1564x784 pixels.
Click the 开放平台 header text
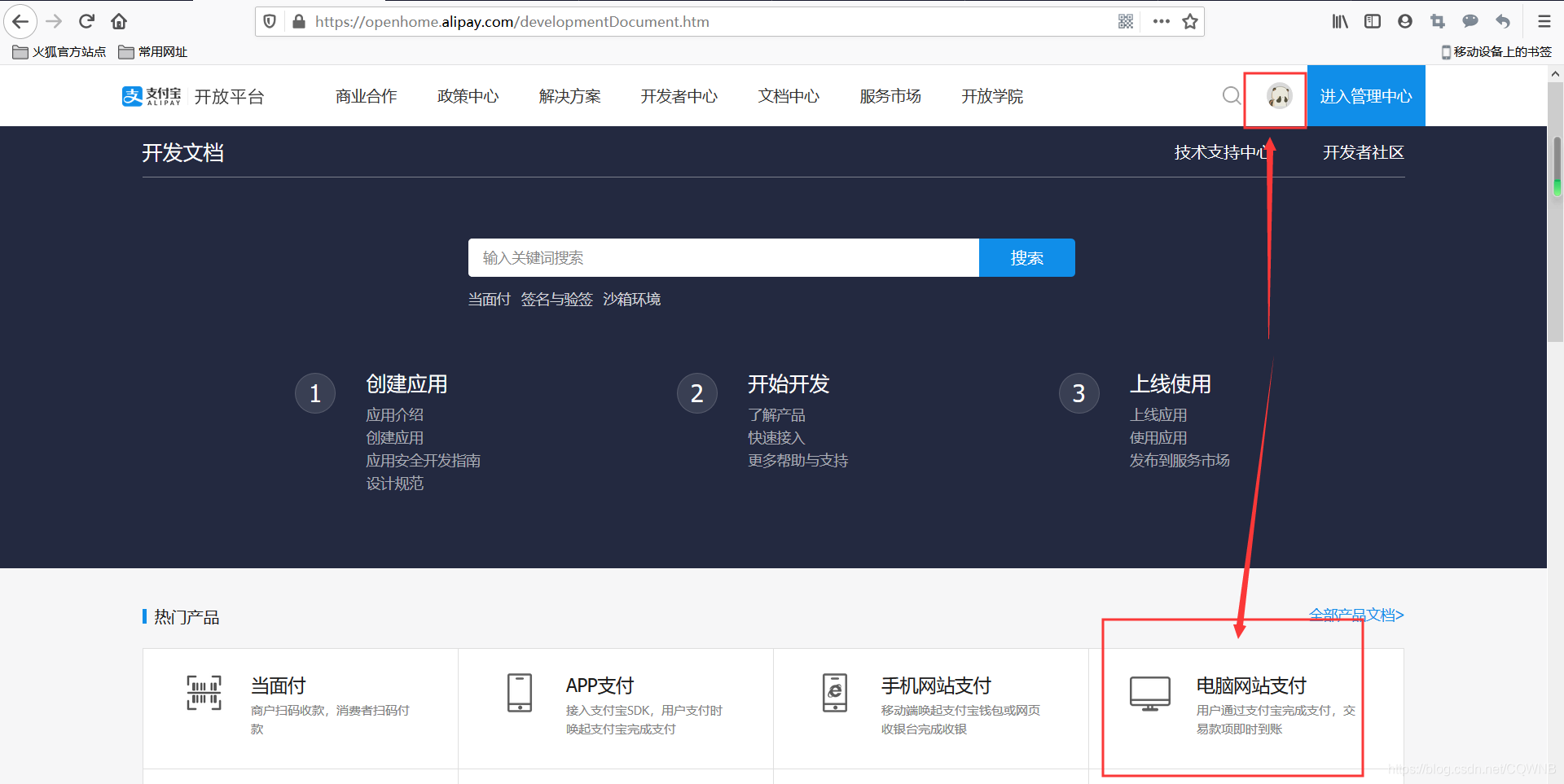(230, 96)
